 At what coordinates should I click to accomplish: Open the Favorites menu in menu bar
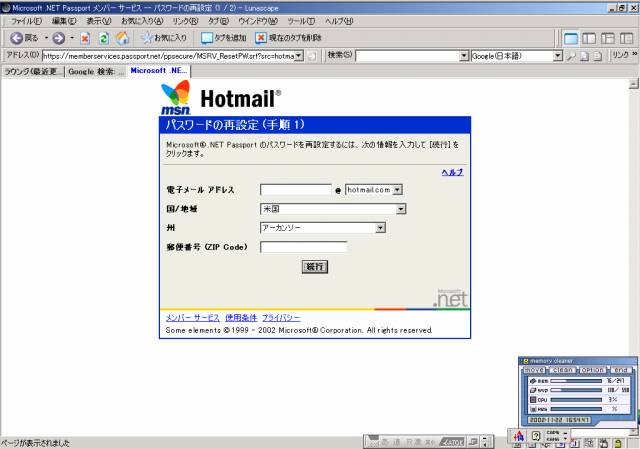[x=141, y=21]
